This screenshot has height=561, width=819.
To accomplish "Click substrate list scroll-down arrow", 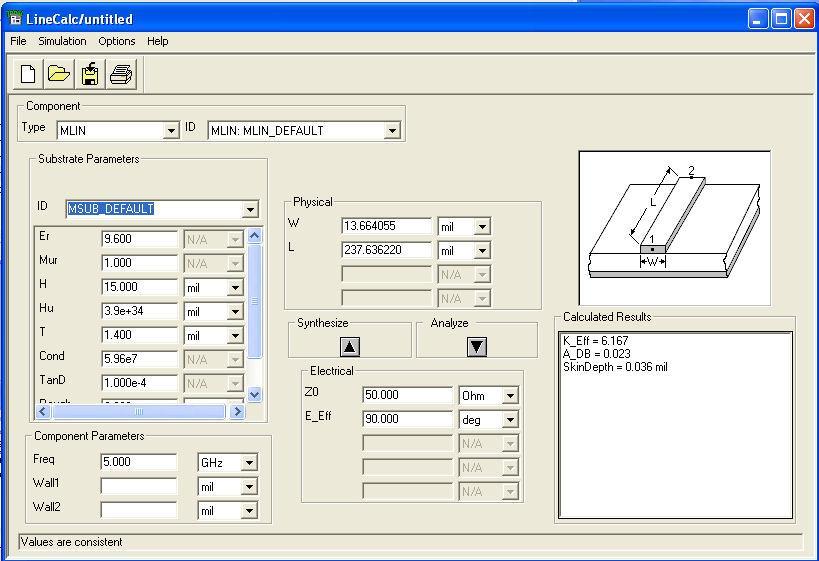I will (x=254, y=394).
